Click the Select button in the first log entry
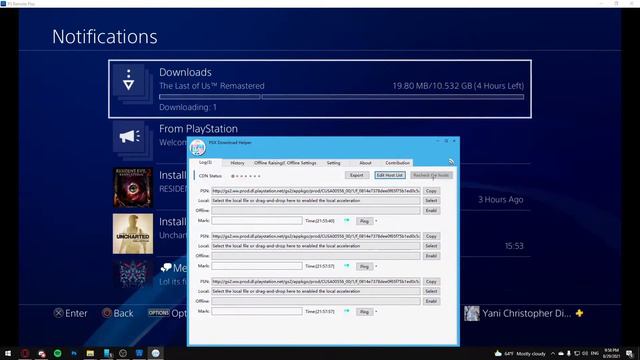Viewport: 640px width, 360px height. point(431,200)
